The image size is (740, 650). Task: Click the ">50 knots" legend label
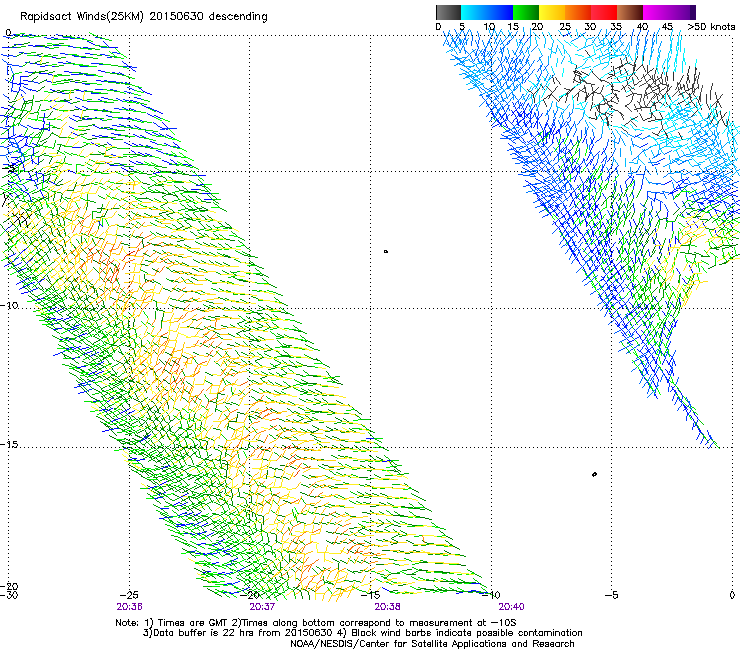click(x=711, y=27)
